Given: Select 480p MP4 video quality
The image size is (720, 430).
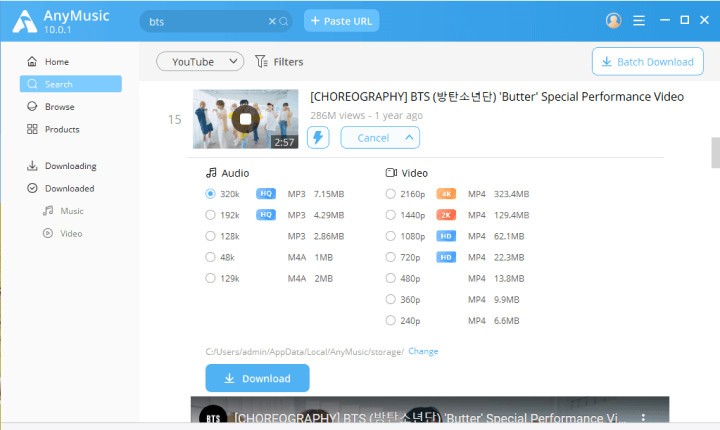Looking at the screenshot, I should pyautogui.click(x=390, y=278).
